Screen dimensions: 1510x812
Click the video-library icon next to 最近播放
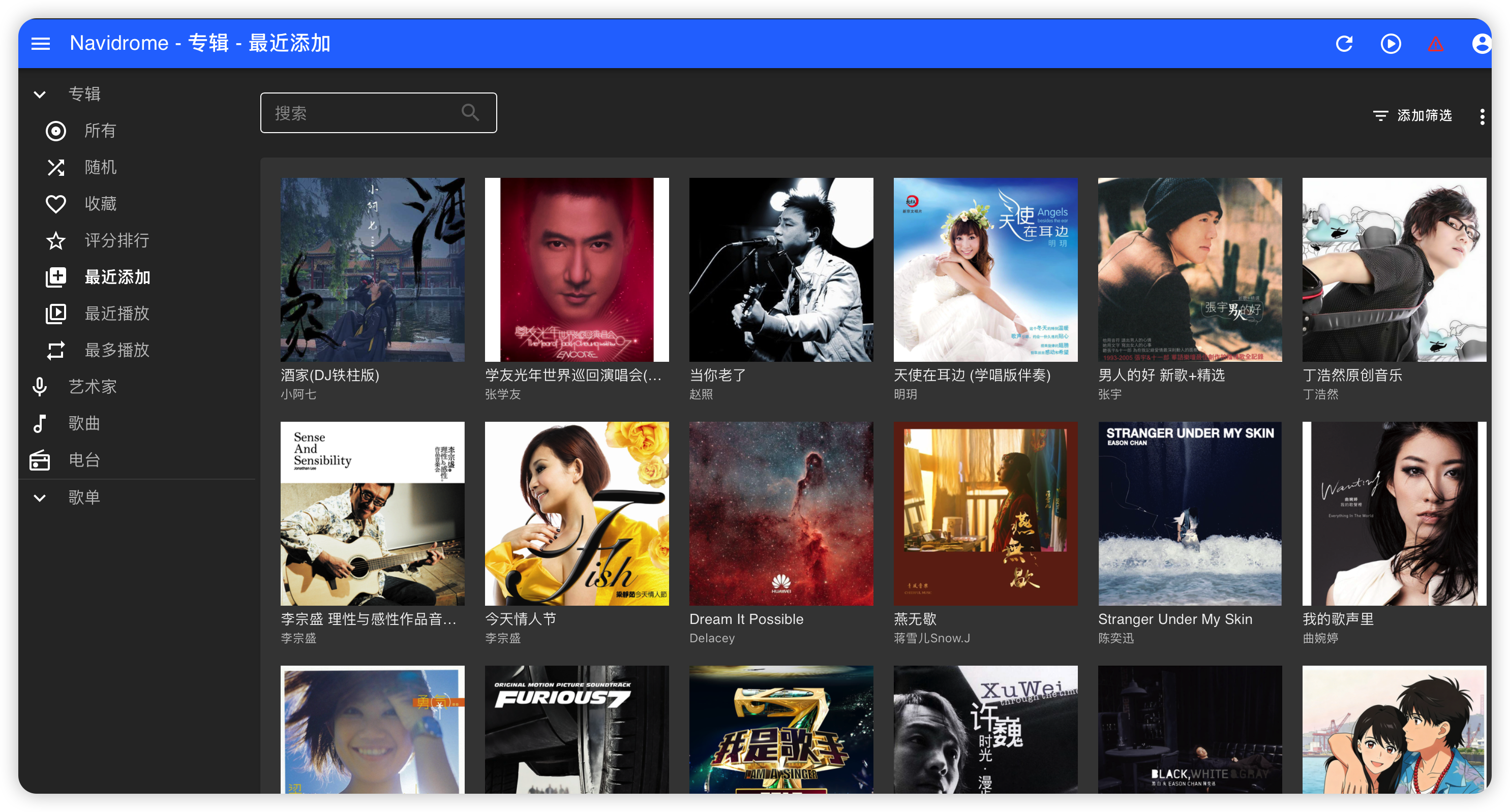point(56,314)
